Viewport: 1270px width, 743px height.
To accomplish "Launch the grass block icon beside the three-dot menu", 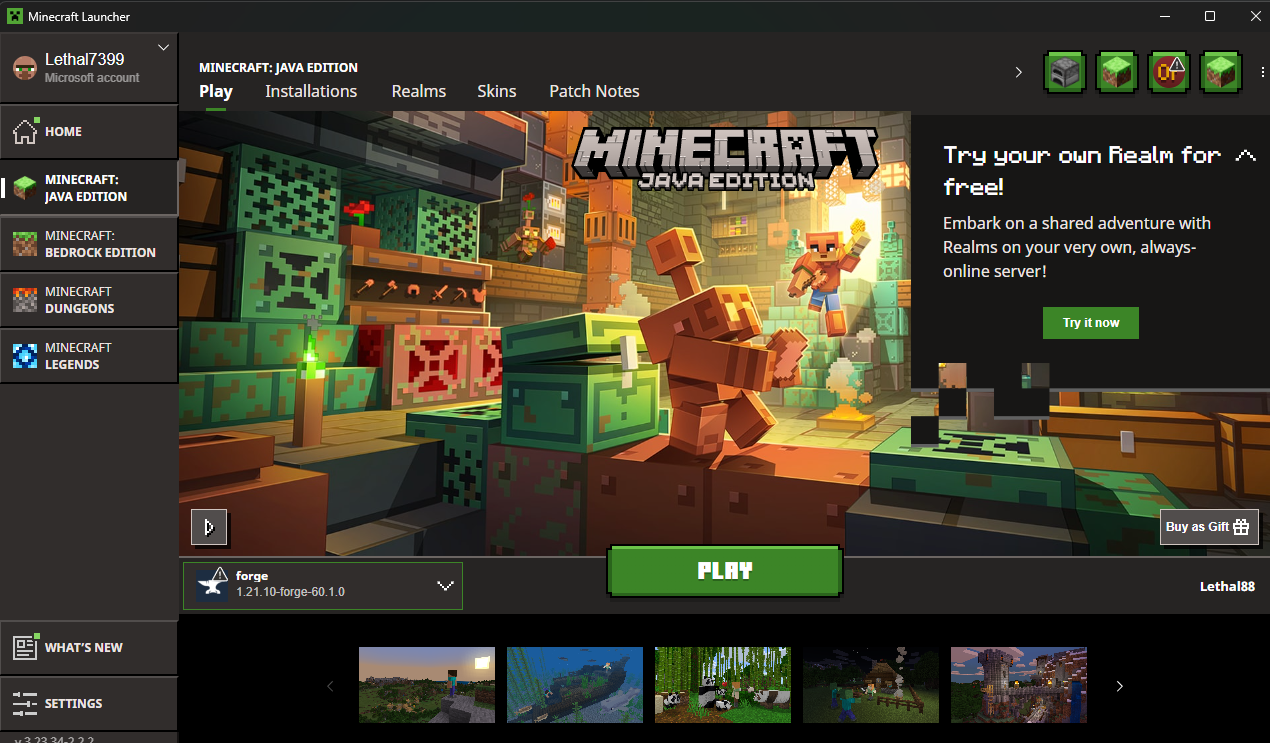I will pos(1221,71).
